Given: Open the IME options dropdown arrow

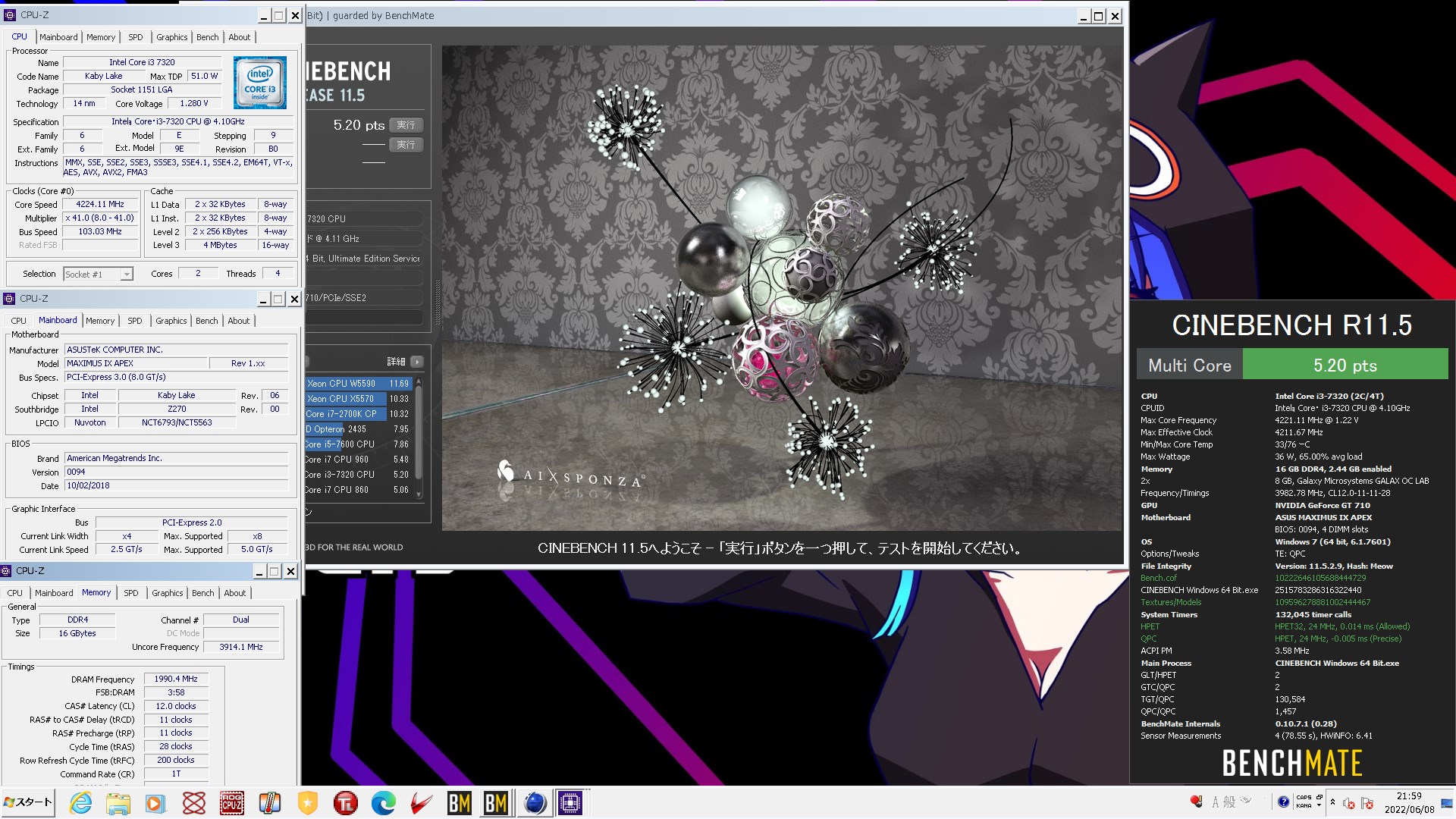Looking at the screenshot, I should point(1319,805).
